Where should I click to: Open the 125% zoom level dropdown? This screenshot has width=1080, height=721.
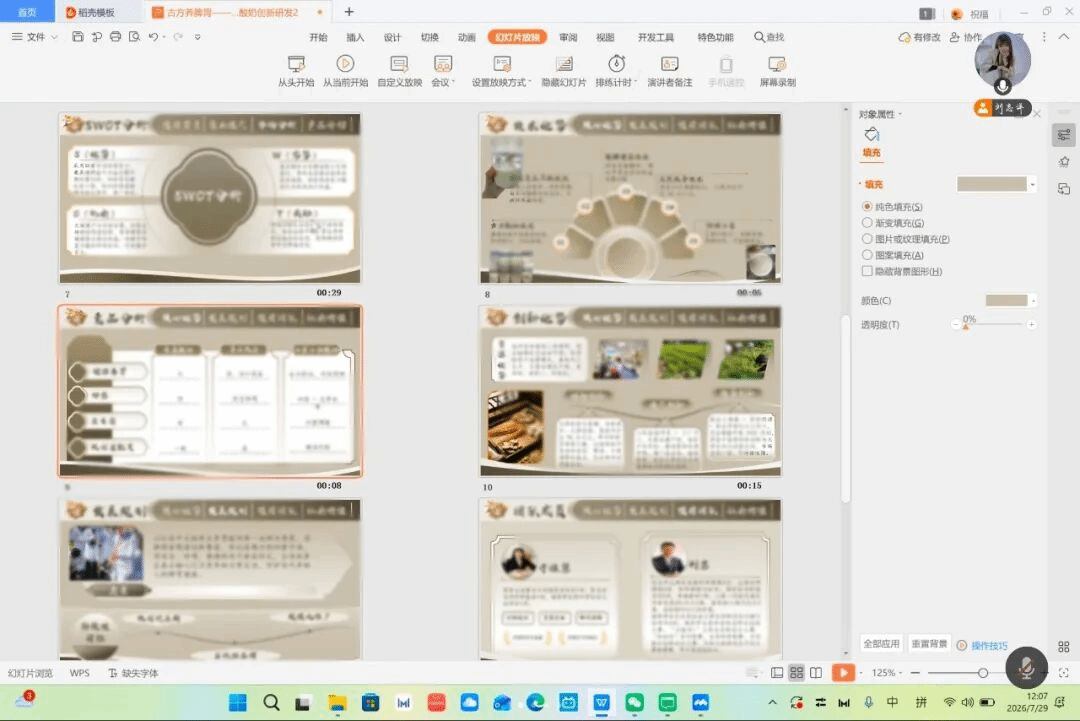(887, 673)
